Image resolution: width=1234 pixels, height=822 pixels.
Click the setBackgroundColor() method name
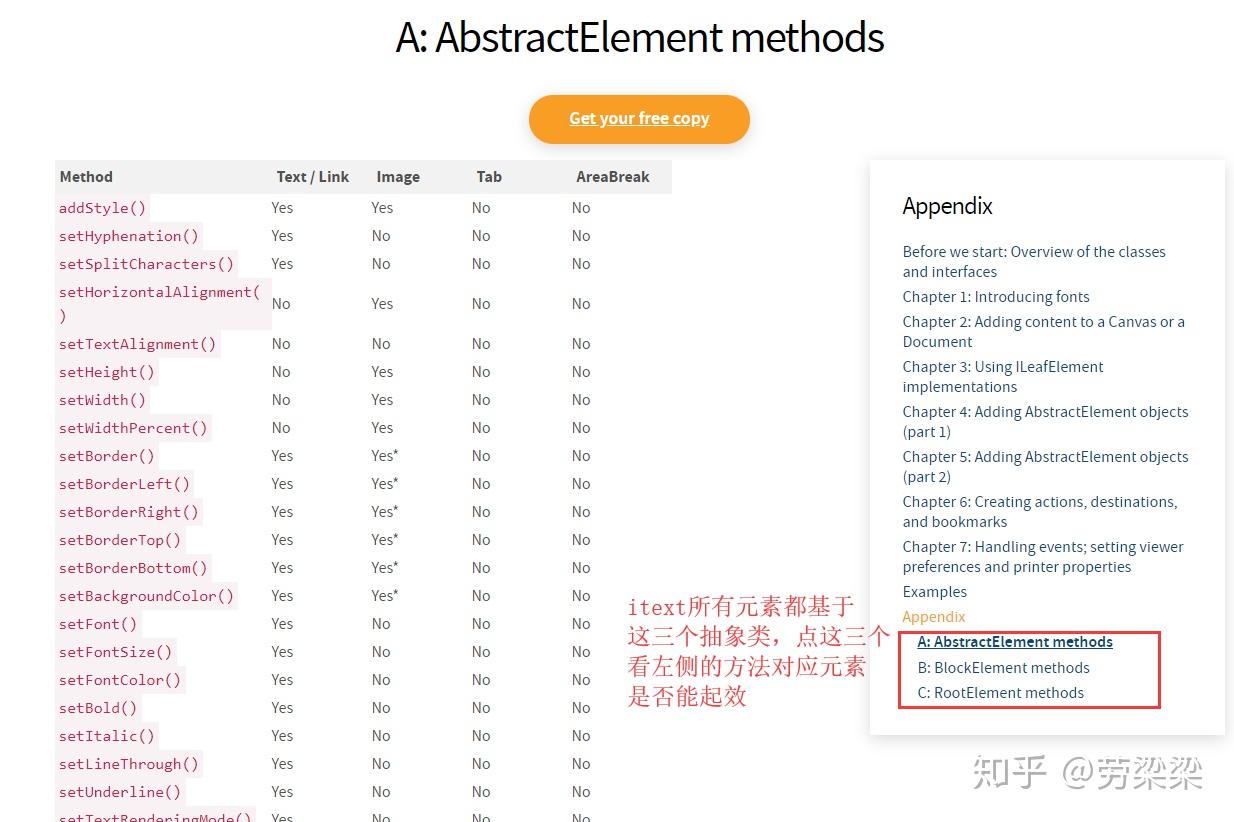tap(146, 595)
